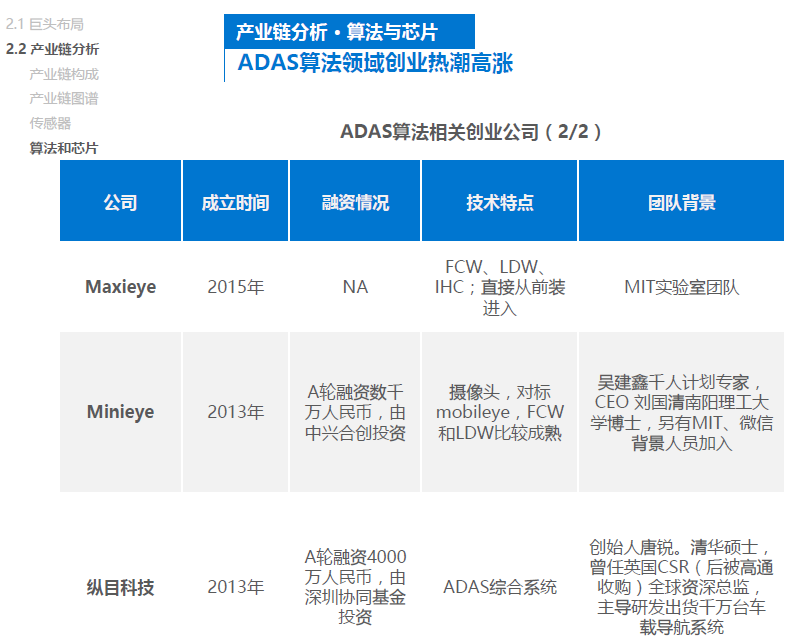Go to 产业链图谱 in the outline
The image size is (798, 643).
[x=64, y=98]
